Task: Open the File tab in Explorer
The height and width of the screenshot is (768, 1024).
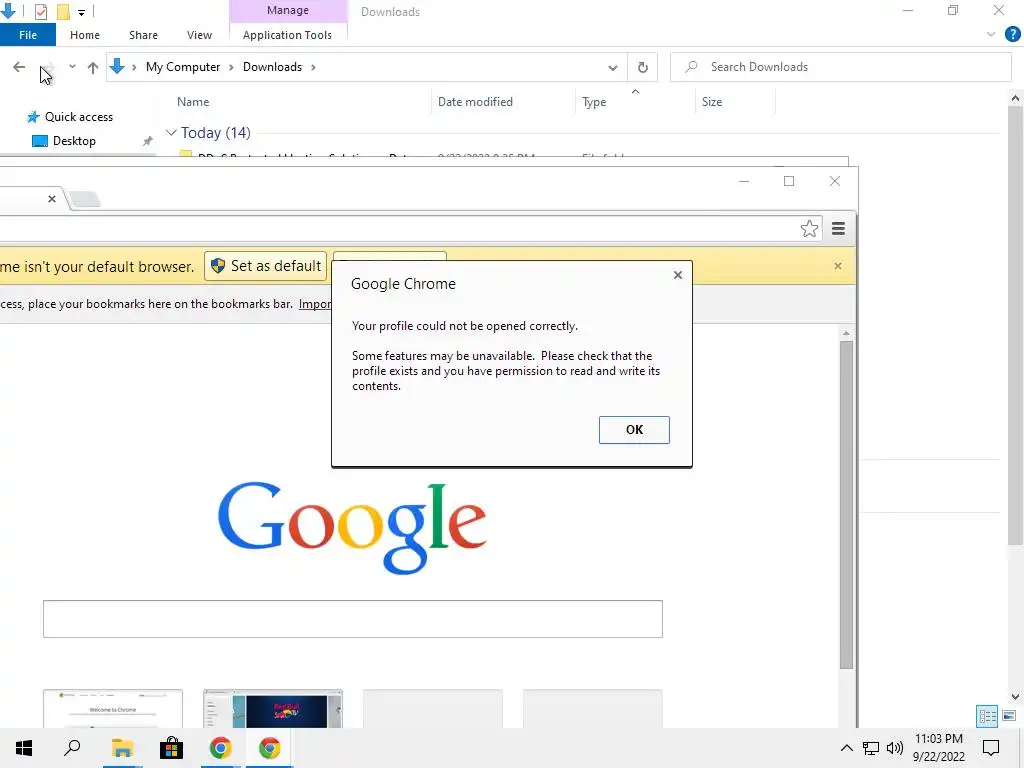Action: (27, 35)
